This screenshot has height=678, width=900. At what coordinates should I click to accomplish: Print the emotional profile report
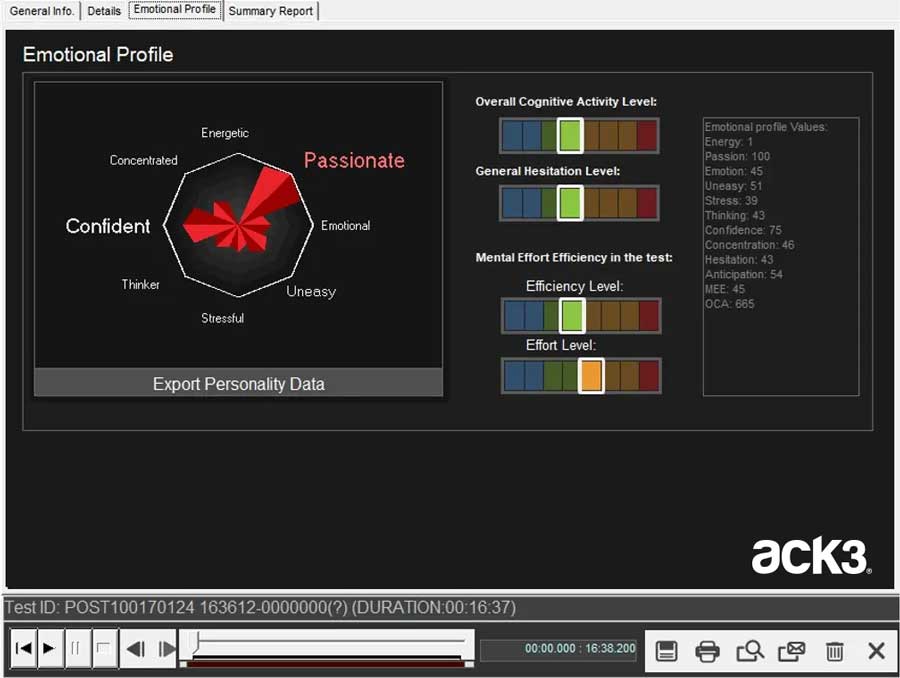pyautogui.click(x=708, y=649)
